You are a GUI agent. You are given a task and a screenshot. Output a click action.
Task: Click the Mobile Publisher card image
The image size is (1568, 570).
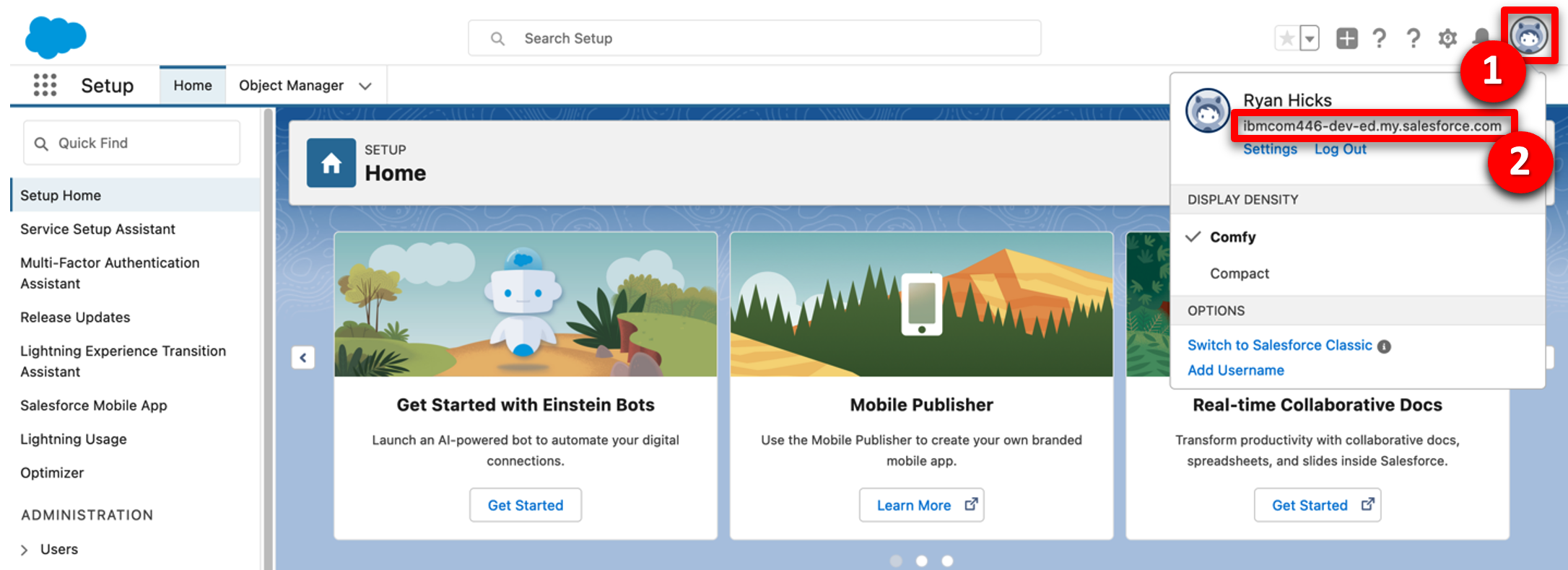click(x=921, y=304)
